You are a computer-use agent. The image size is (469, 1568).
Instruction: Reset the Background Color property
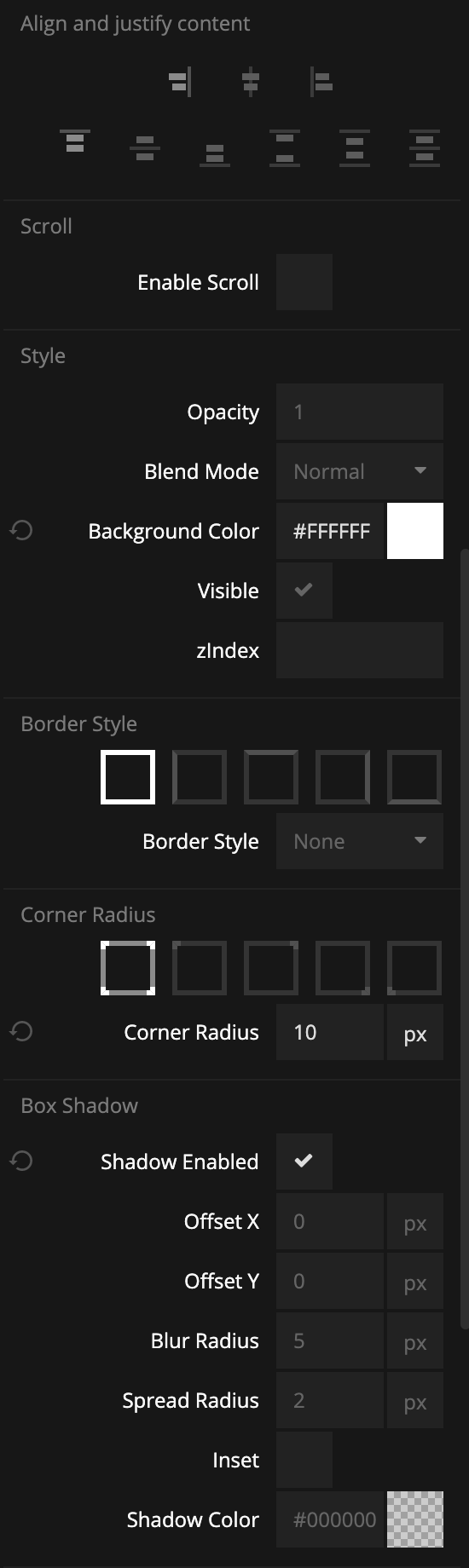pos(21,531)
